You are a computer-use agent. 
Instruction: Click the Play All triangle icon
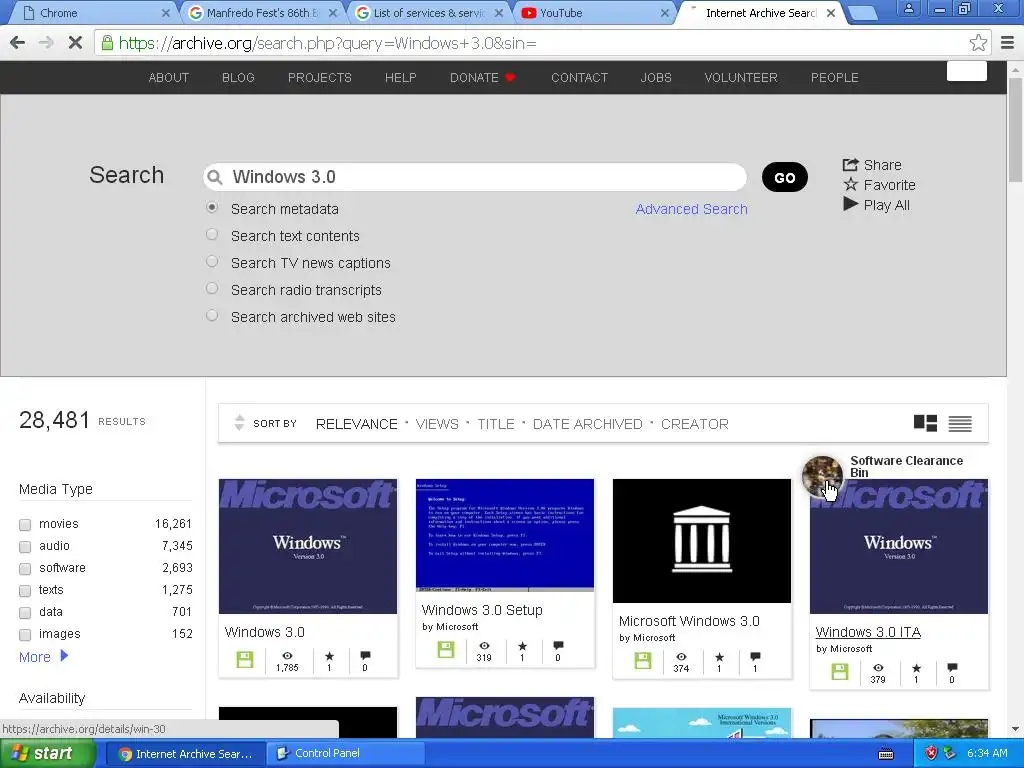click(x=850, y=204)
